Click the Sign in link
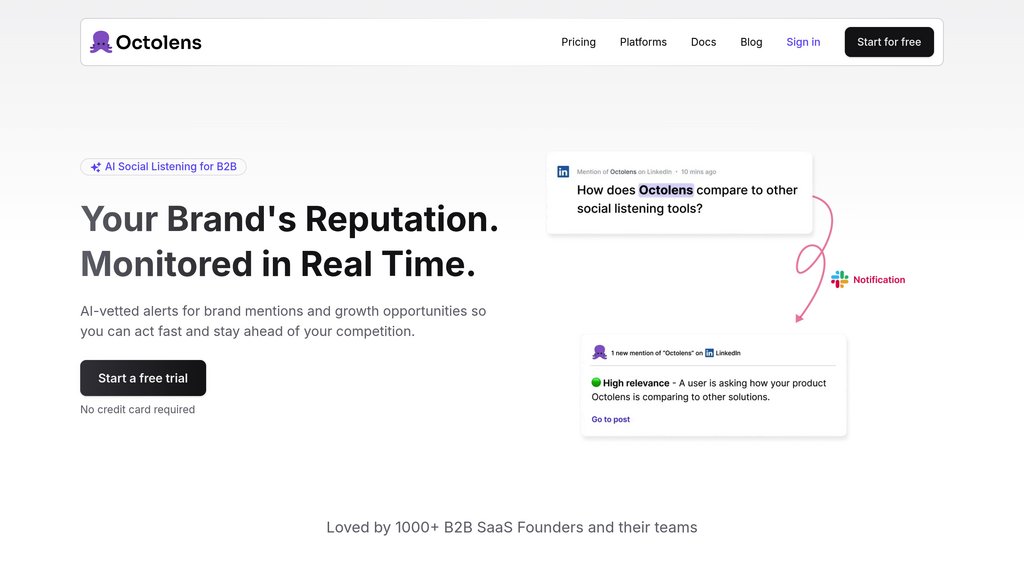Image resolution: width=1024 pixels, height=576 pixels. point(803,42)
